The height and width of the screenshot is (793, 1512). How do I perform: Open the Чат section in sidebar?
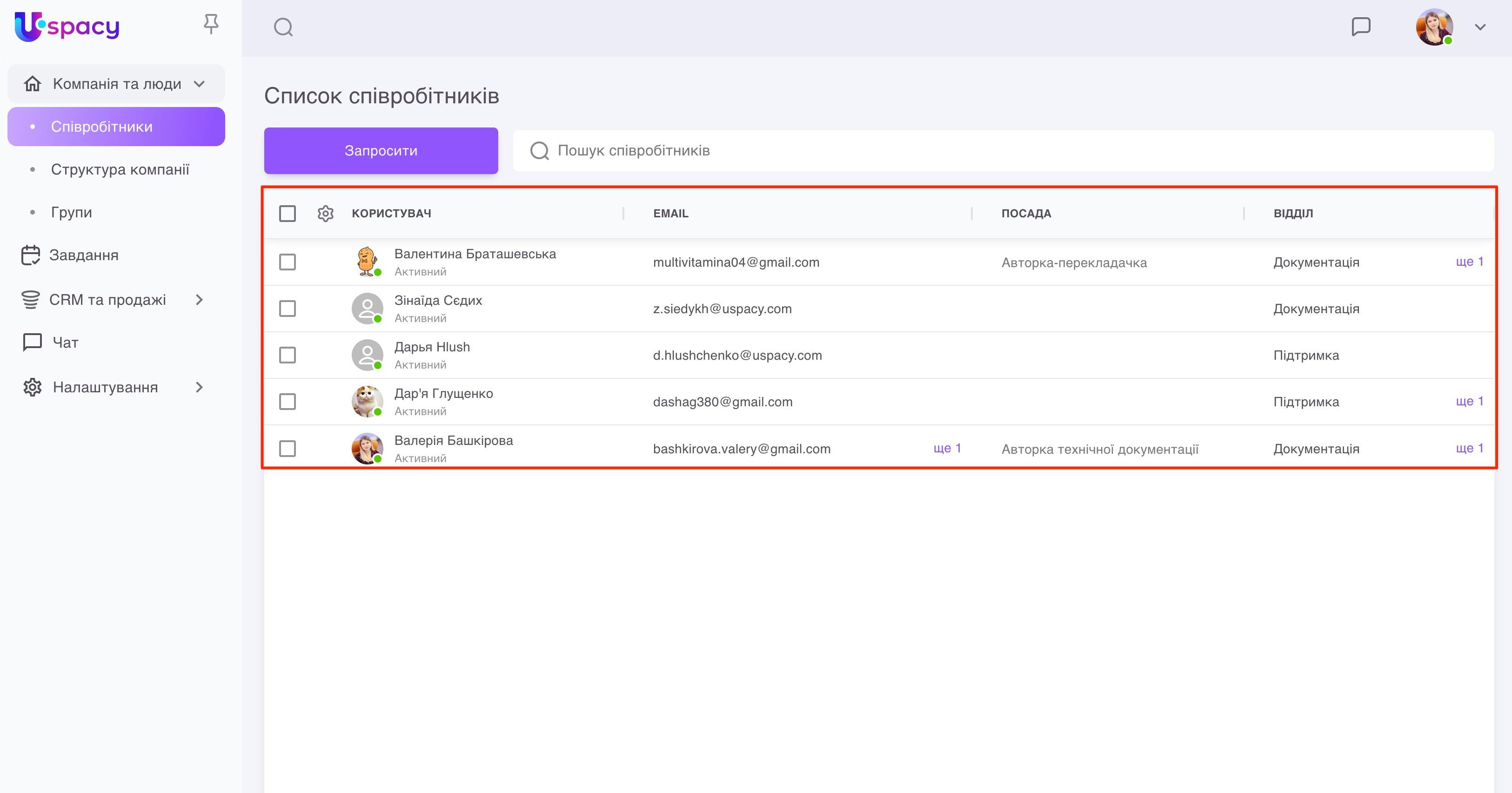click(65, 342)
